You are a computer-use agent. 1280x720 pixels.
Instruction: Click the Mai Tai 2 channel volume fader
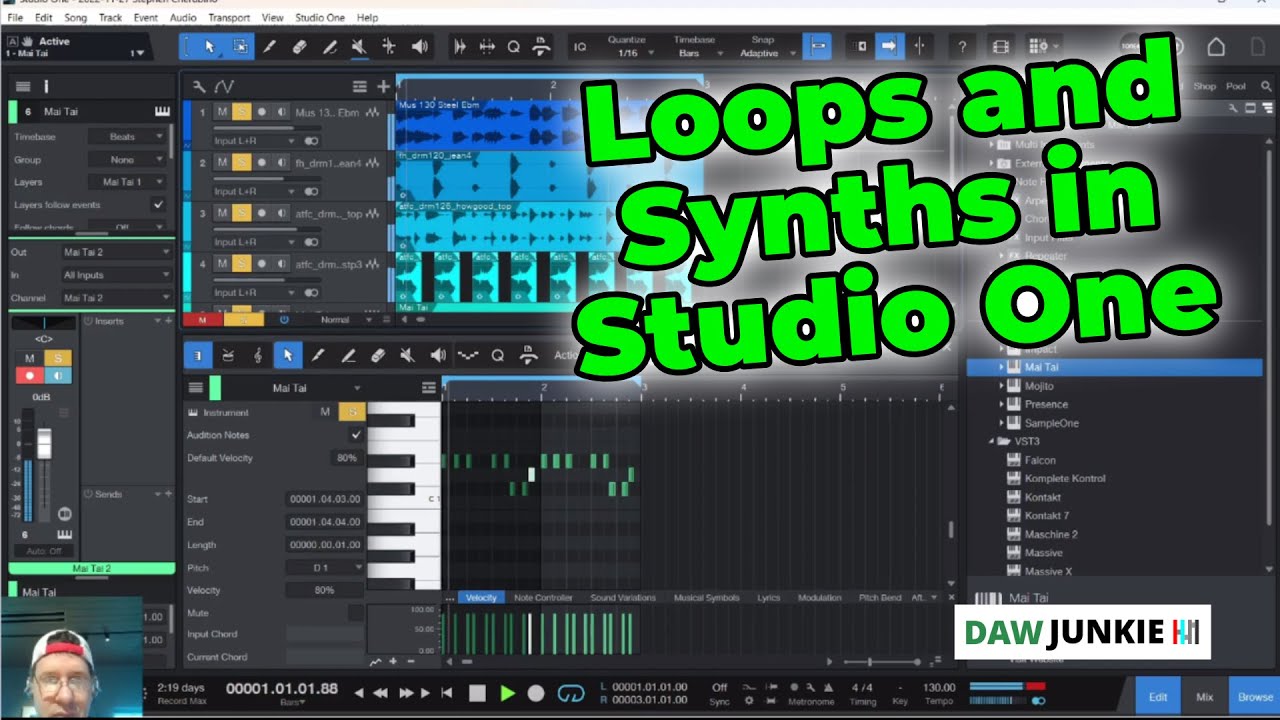43,444
